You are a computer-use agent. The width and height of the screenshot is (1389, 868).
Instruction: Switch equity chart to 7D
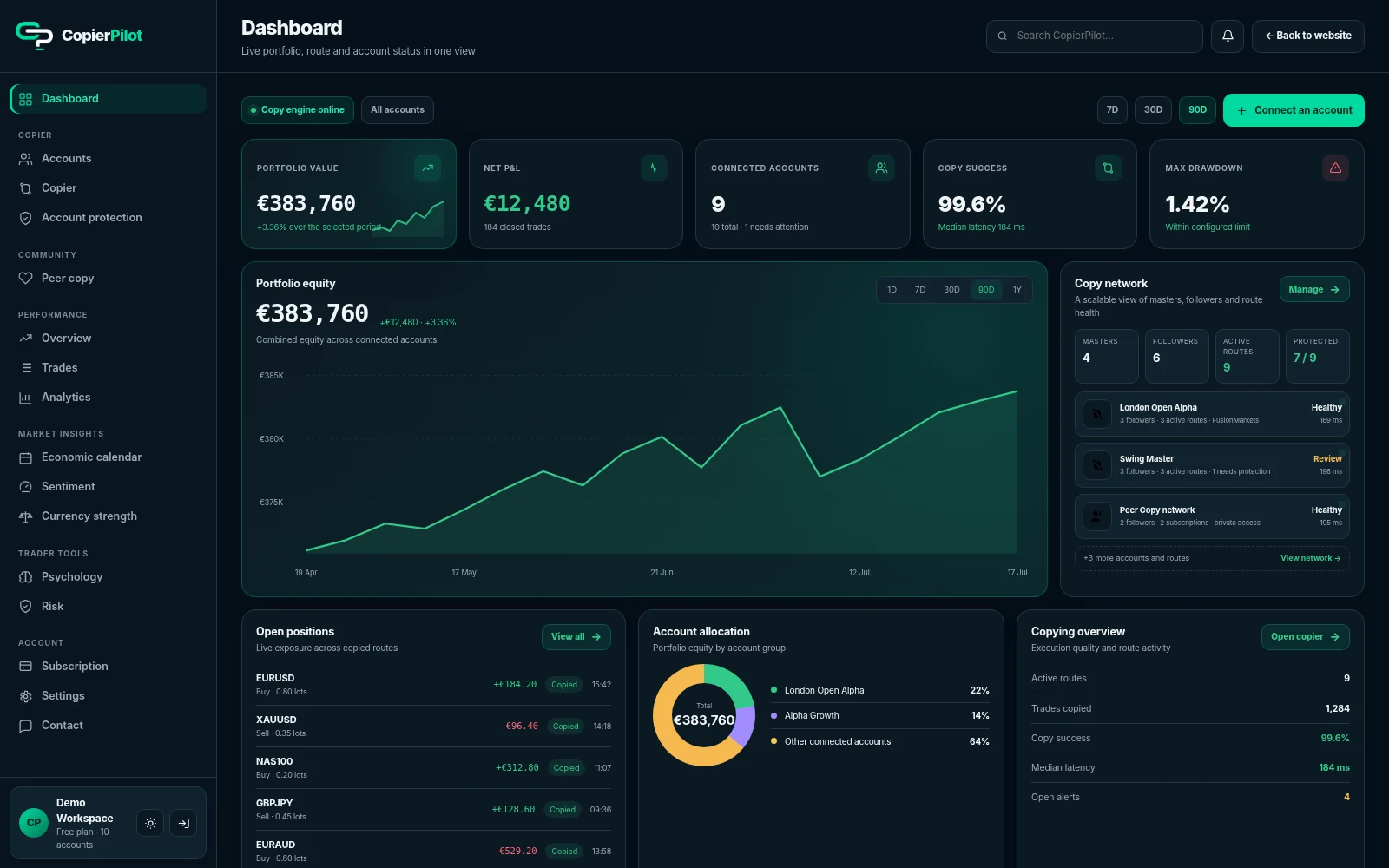920,290
